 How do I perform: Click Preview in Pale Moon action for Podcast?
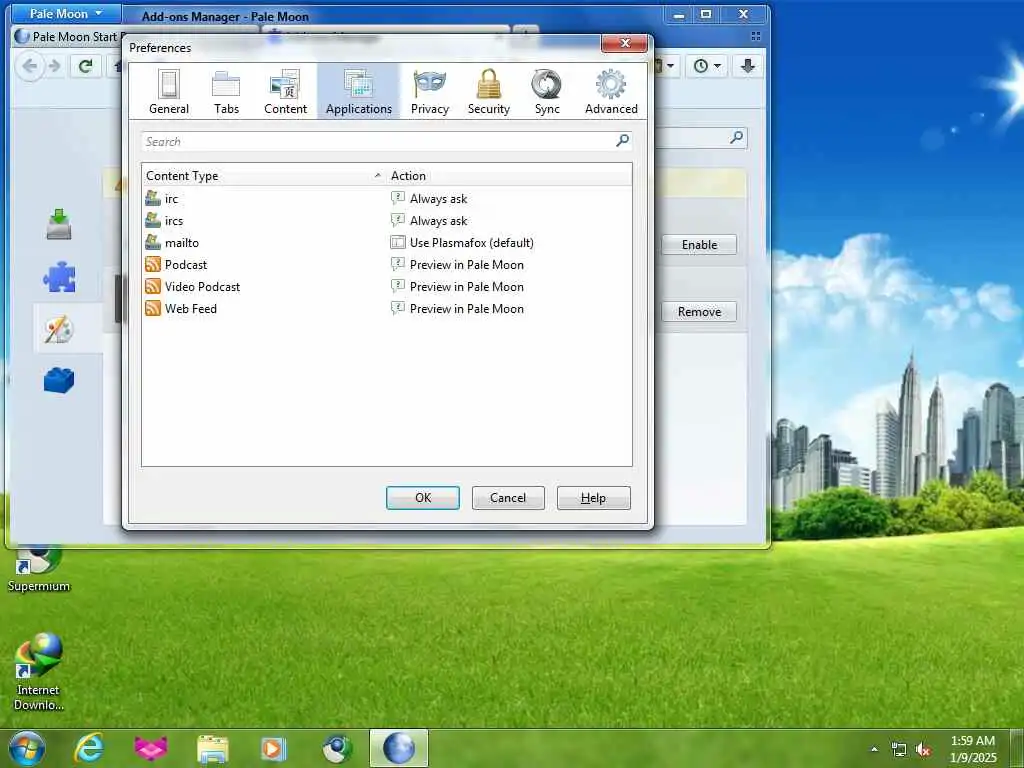tap(466, 264)
